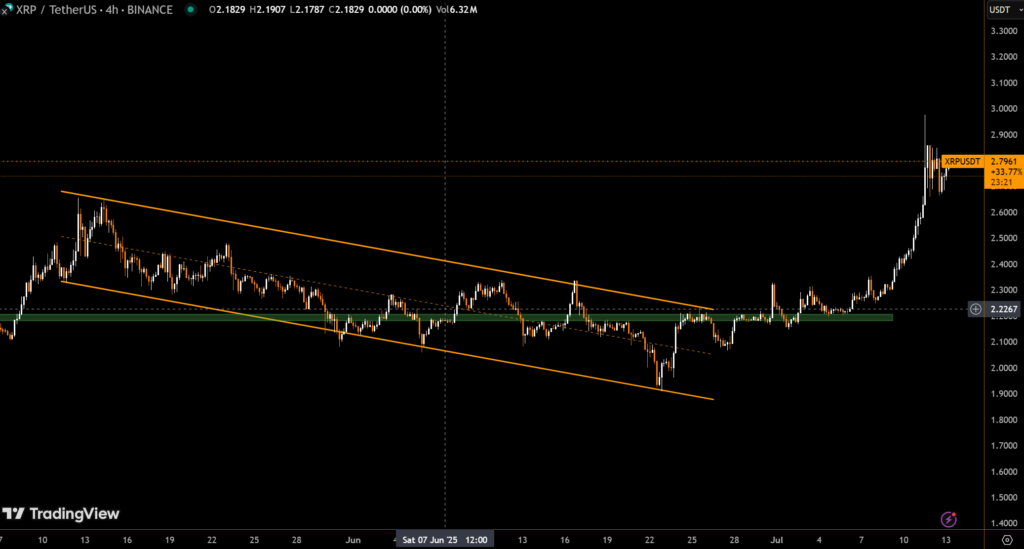The height and width of the screenshot is (549, 1024).
Task: Open the USDT currency dropdown
Action: [x=998, y=10]
